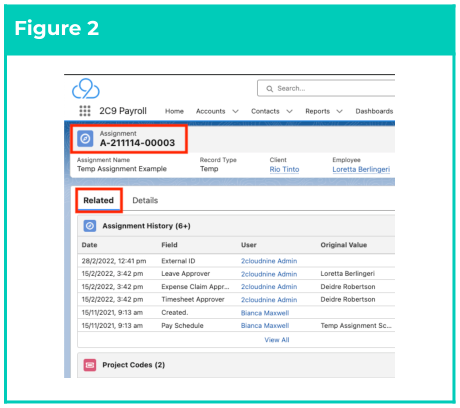Expand the Accounts dropdown chevron
This screenshot has width=460, height=408.
[x=235, y=111]
